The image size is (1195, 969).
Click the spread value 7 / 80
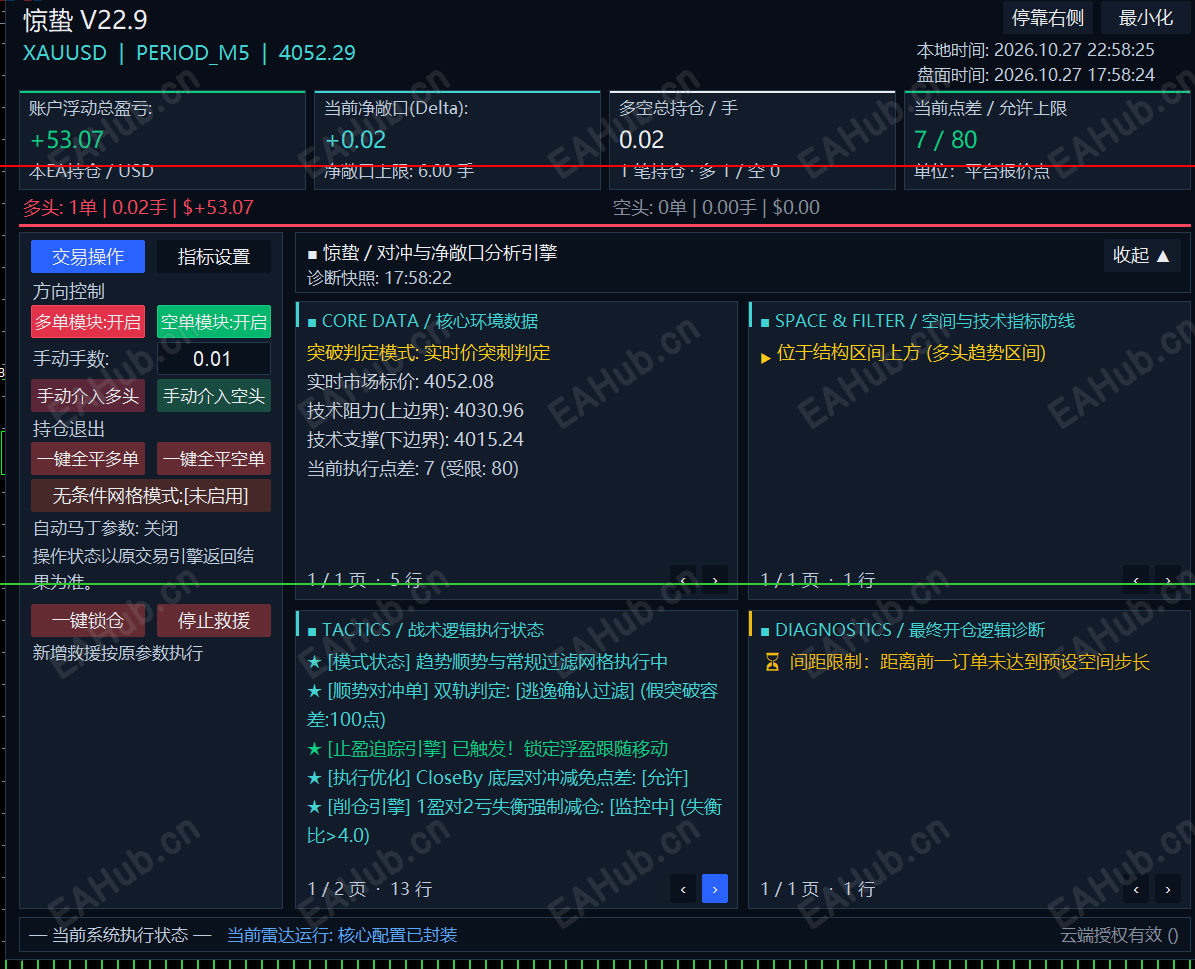945,140
